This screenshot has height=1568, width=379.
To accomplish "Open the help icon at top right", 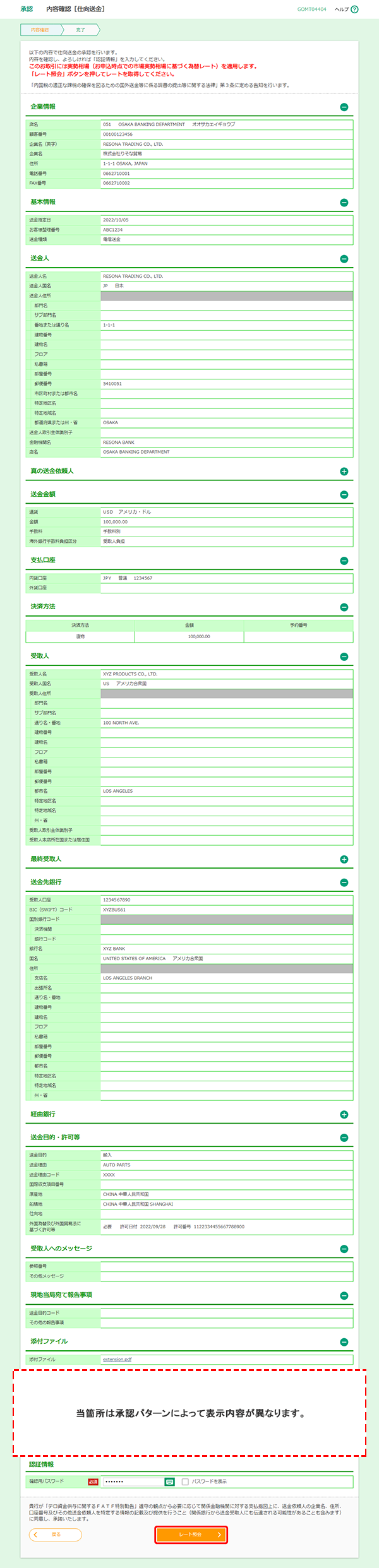I will 354,9.
